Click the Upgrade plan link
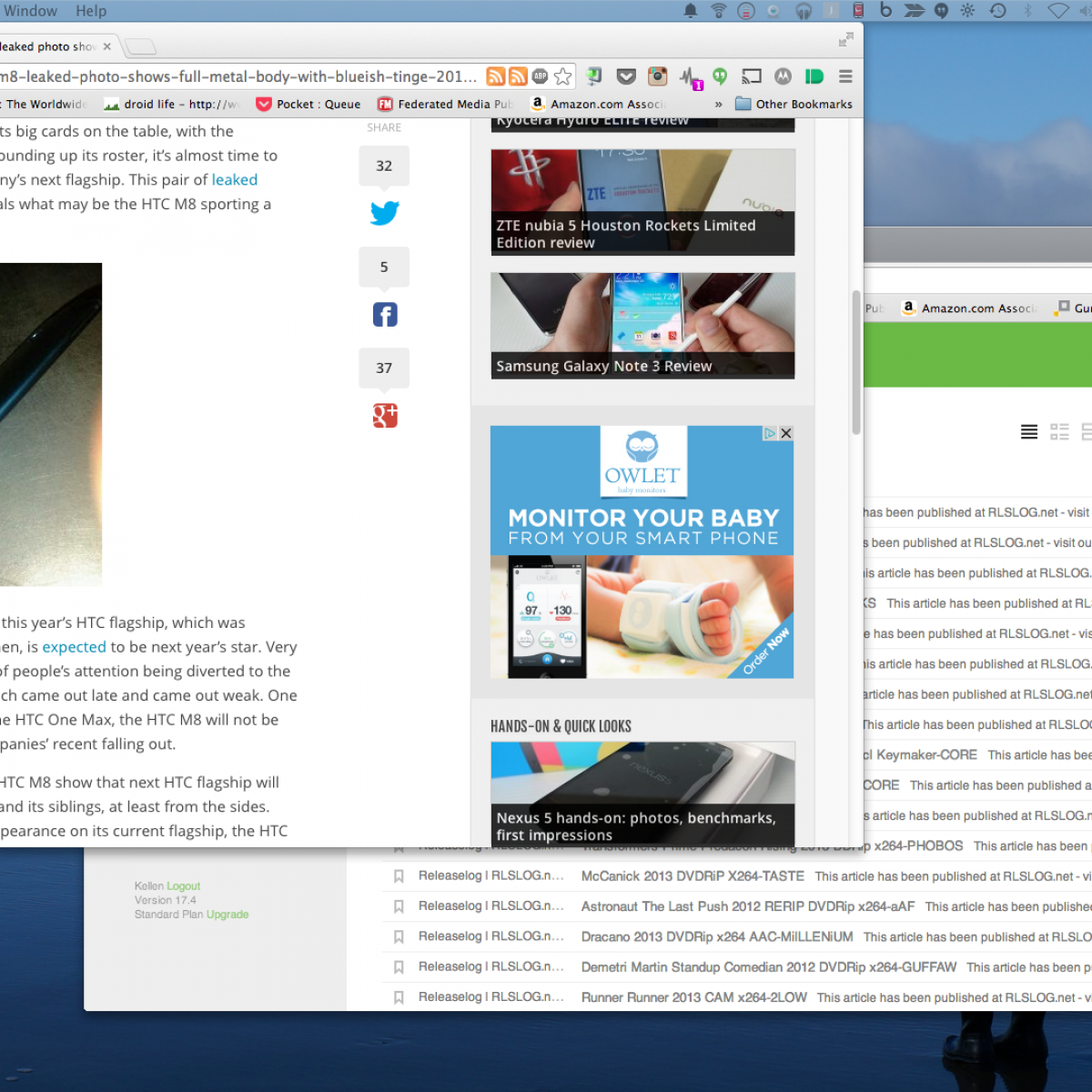Viewport: 1092px width, 1092px height. click(x=227, y=915)
